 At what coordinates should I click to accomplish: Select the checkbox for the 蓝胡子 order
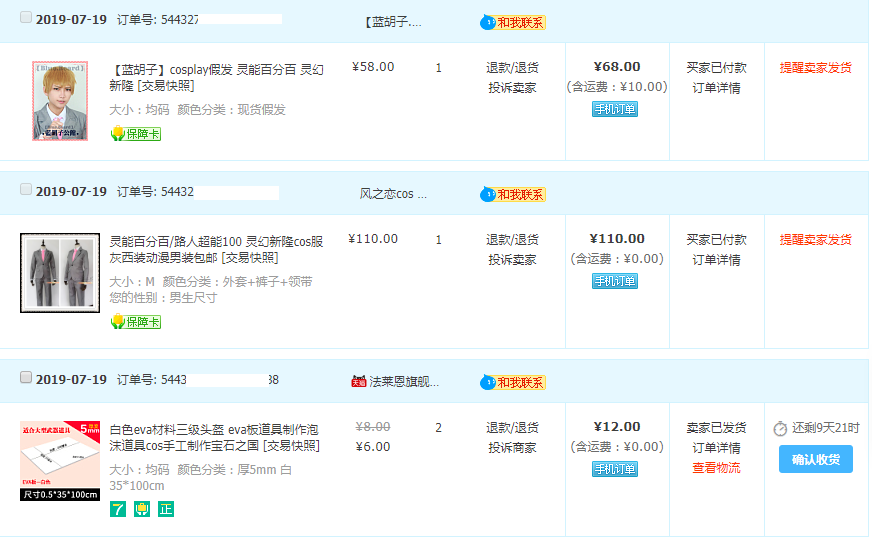pyautogui.click(x=26, y=18)
